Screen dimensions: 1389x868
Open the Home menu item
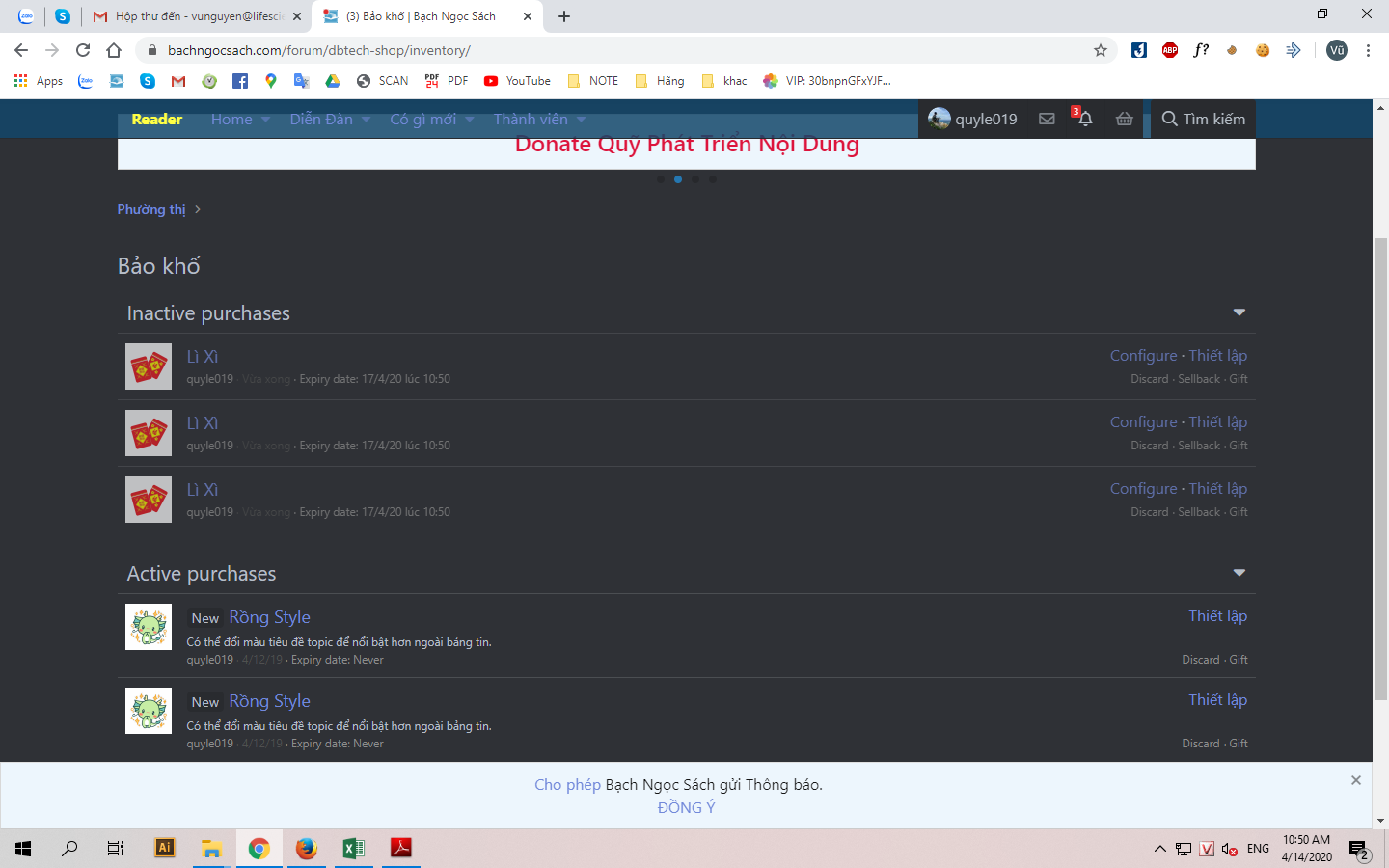(231, 120)
